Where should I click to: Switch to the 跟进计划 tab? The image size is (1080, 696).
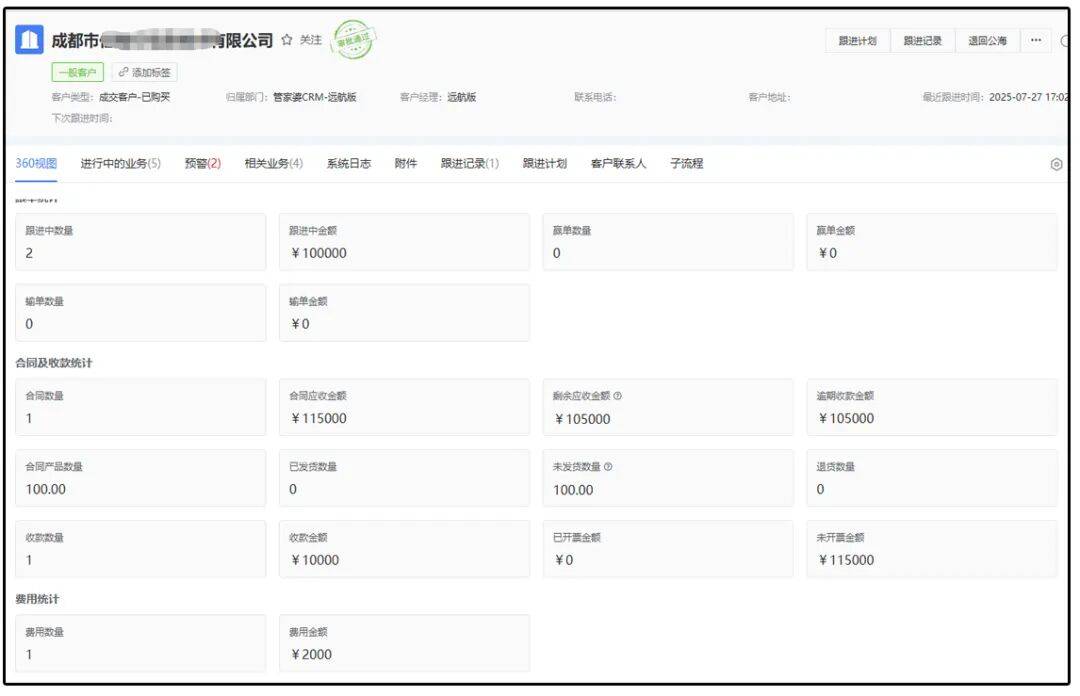coord(545,163)
